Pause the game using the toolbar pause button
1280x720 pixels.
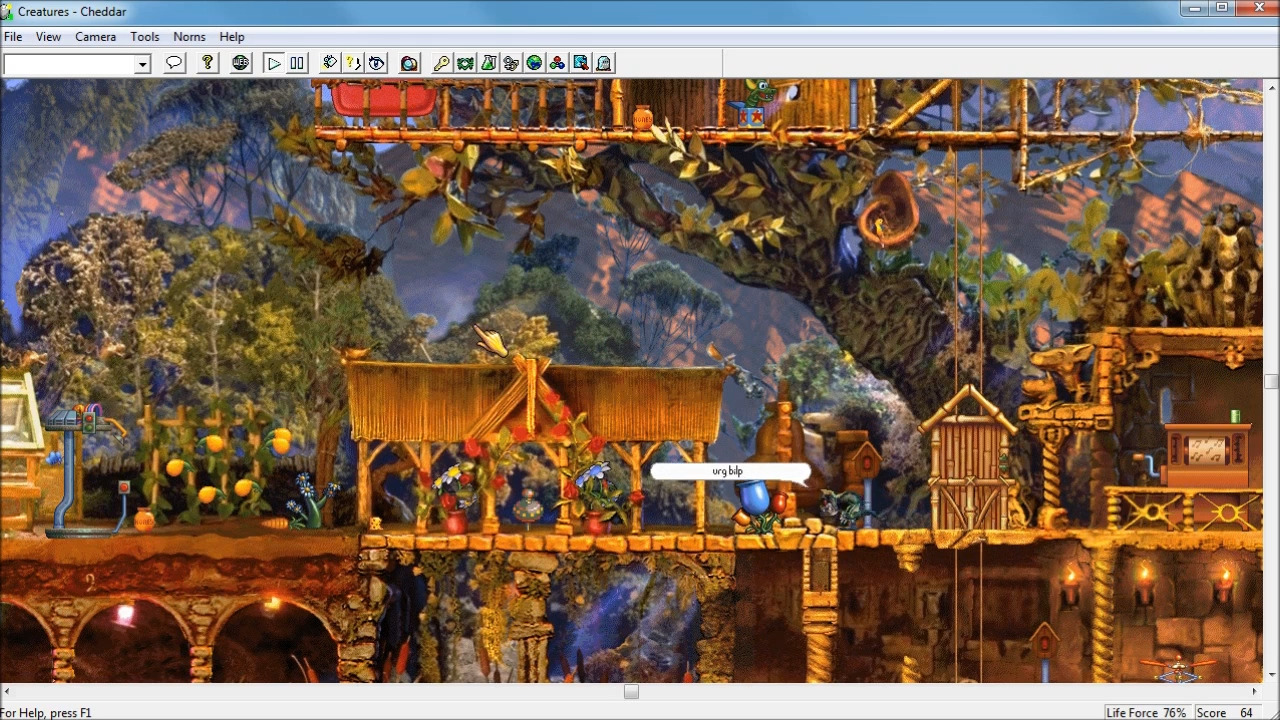click(297, 63)
